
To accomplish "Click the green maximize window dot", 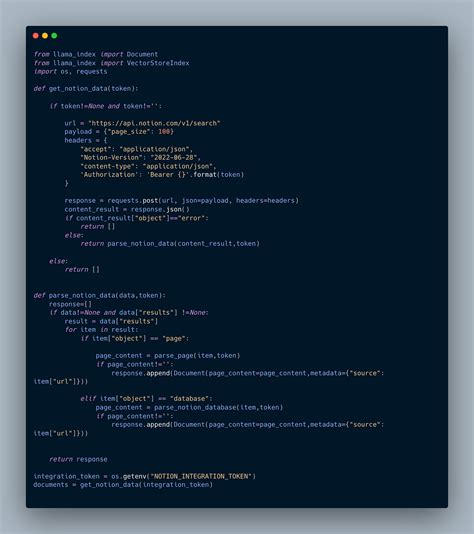I will click(x=54, y=35).
